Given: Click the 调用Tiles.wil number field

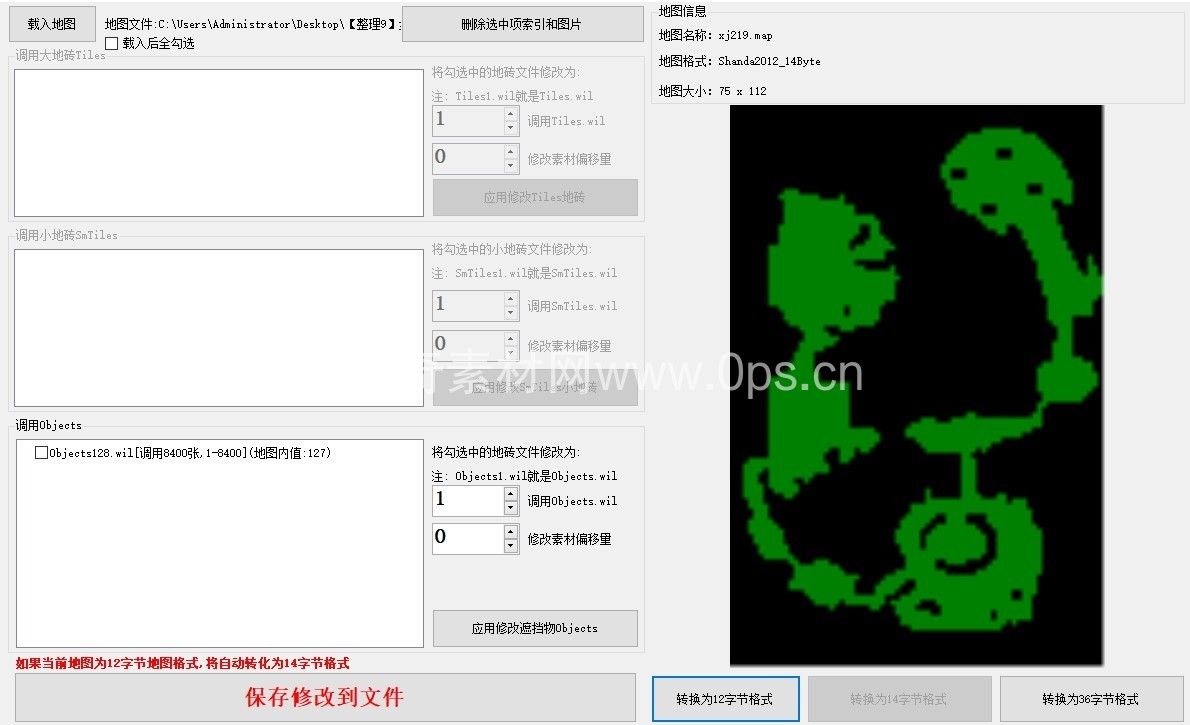Looking at the screenshot, I should 467,121.
